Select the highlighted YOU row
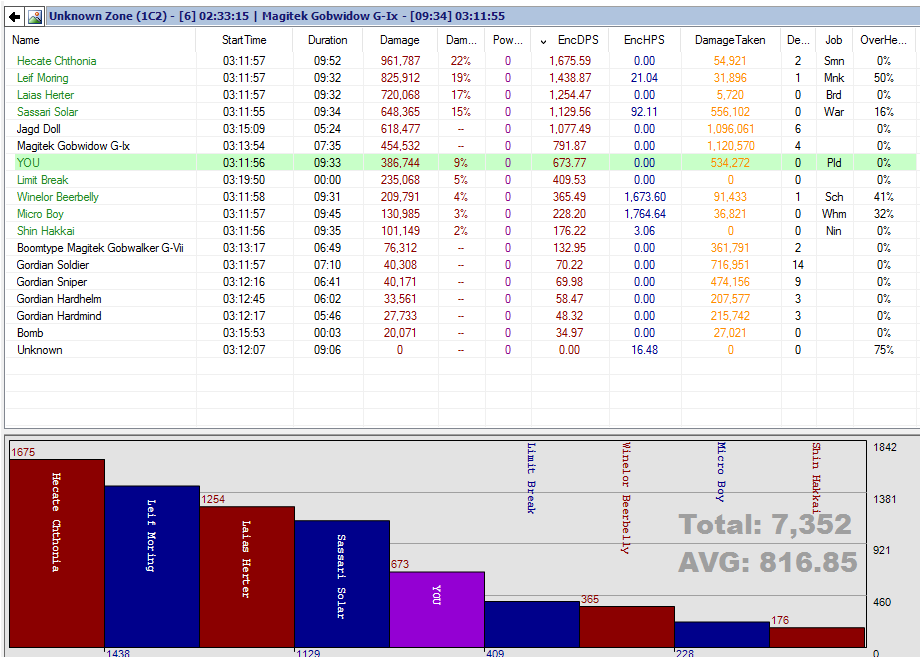This screenshot has width=920, height=657. point(461,163)
